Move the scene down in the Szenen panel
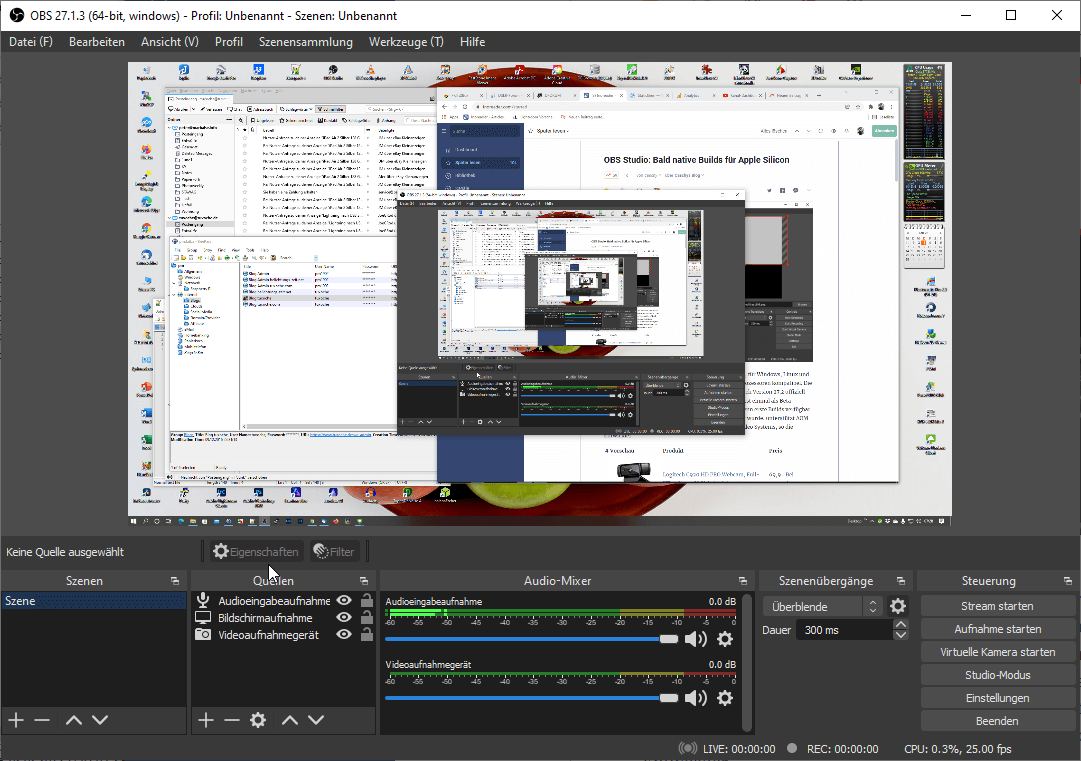This screenshot has width=1081, height=761. tap(100, 720)
